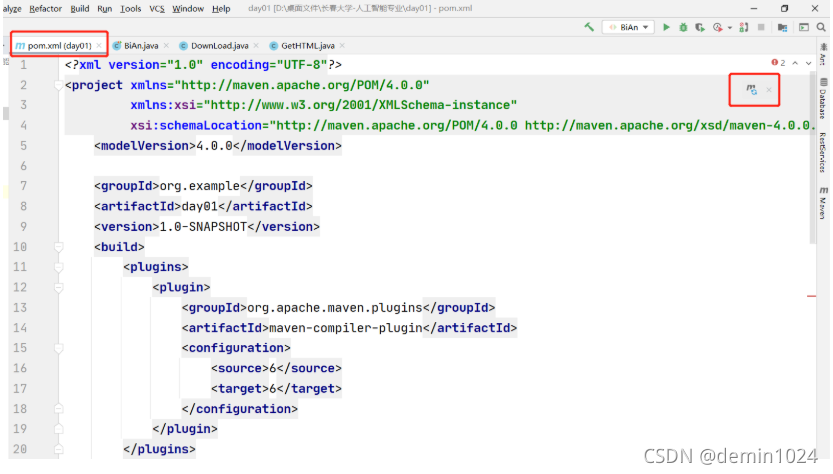Open the Database tool window
The image size is (833, 474).
(823, 99)
